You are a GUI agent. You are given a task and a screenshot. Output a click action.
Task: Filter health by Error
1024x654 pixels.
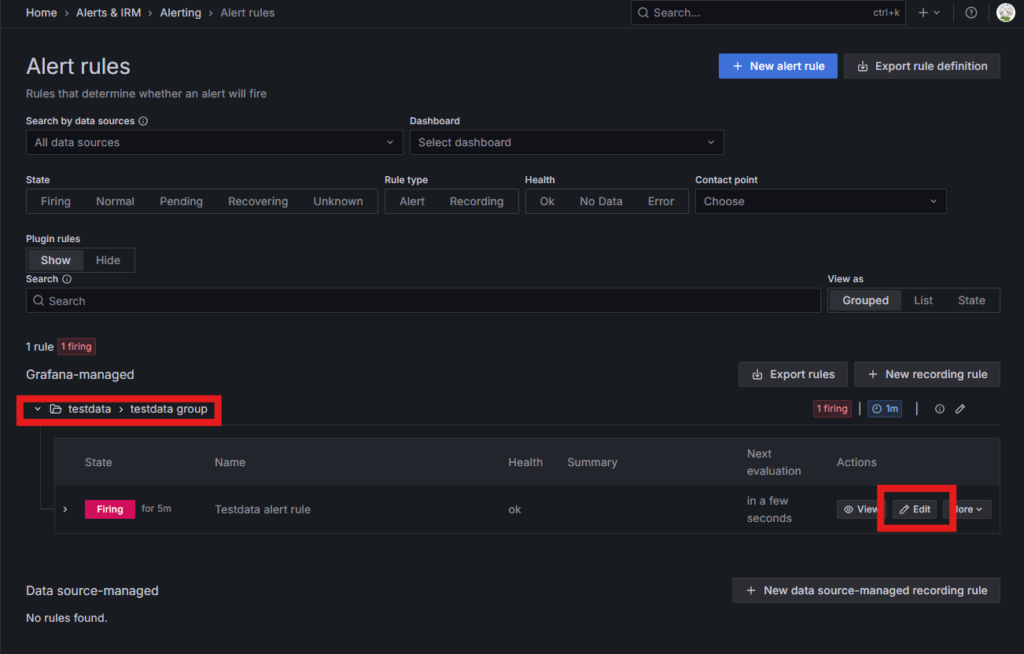pos(661,201)
